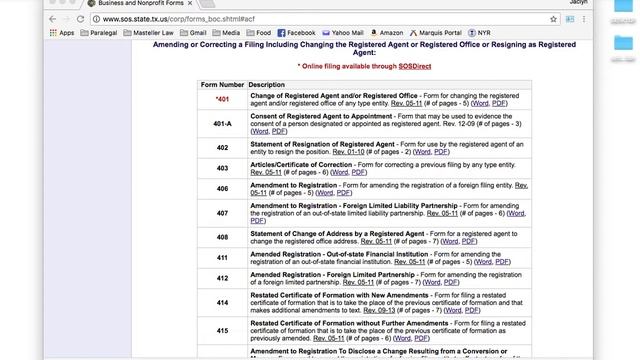
Task: Open PDF version of form 406
Action: click(343, 193)
